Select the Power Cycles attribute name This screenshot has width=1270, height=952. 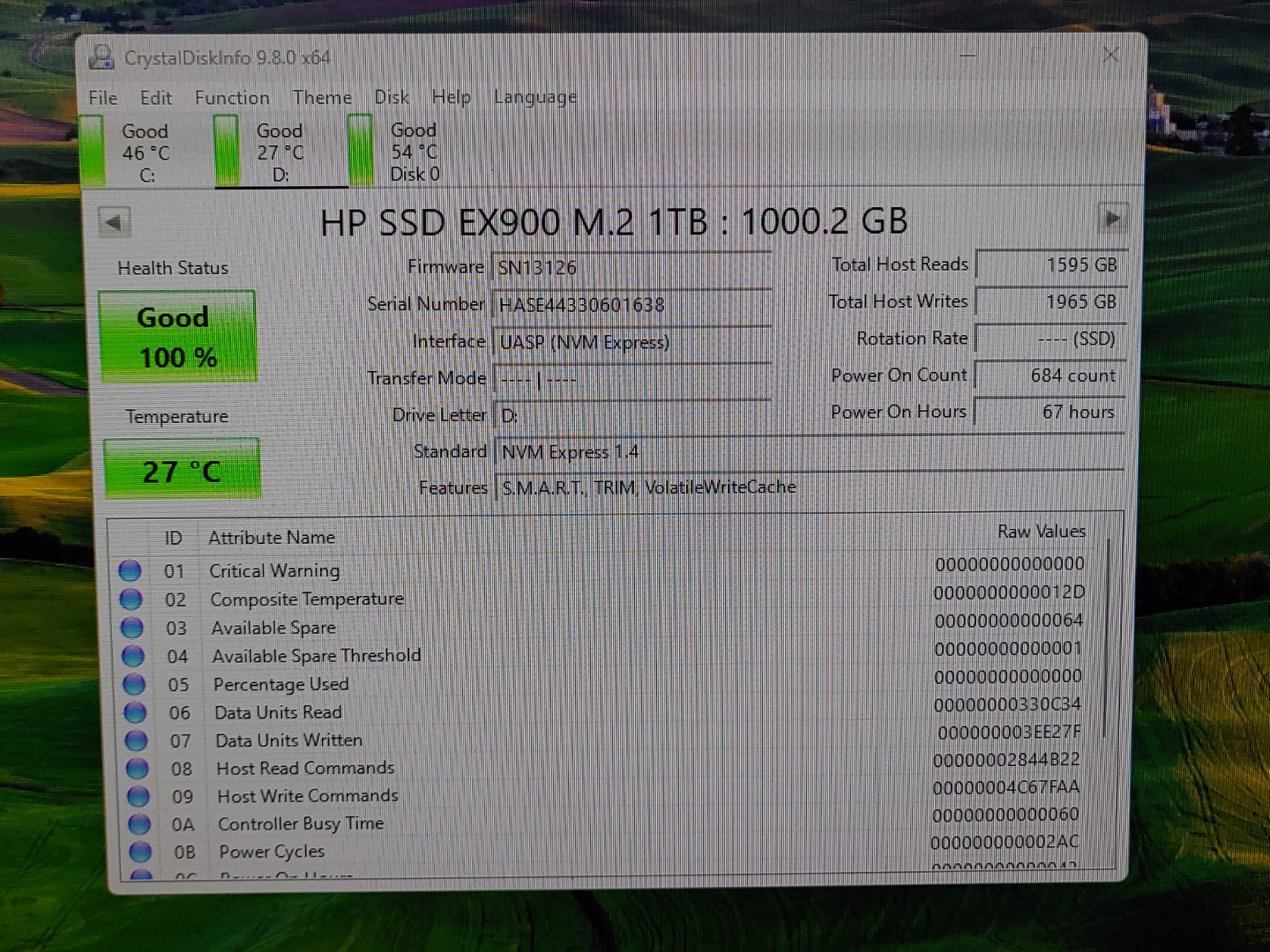(x=272, y=852)
